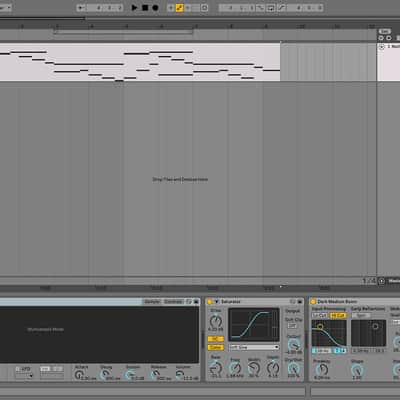Image resolution: width=400 pixels, height=400 pixels.
Task: Click the reverb Shape knob
Action: tap(357, 369)
